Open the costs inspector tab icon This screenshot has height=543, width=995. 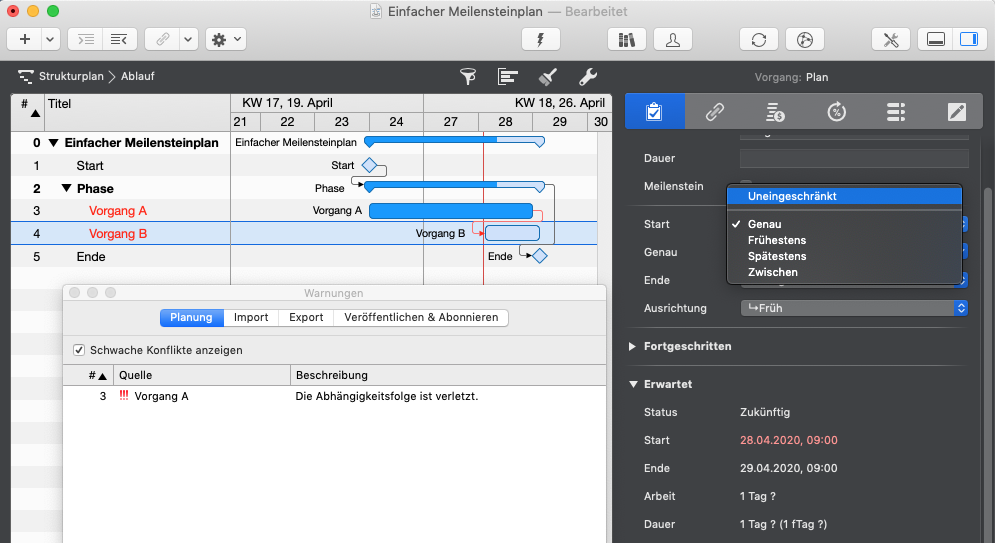(x=775, y=112)
